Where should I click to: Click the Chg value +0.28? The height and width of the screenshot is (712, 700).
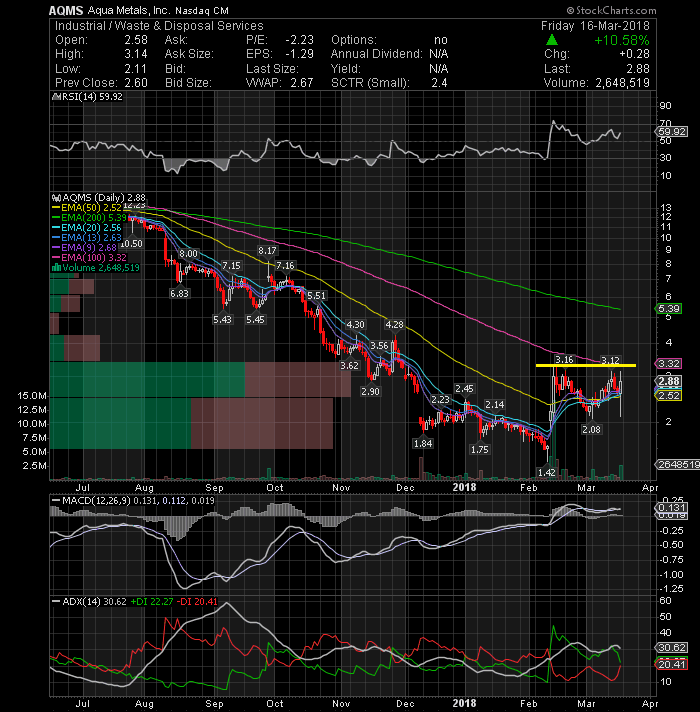(634, 54)
